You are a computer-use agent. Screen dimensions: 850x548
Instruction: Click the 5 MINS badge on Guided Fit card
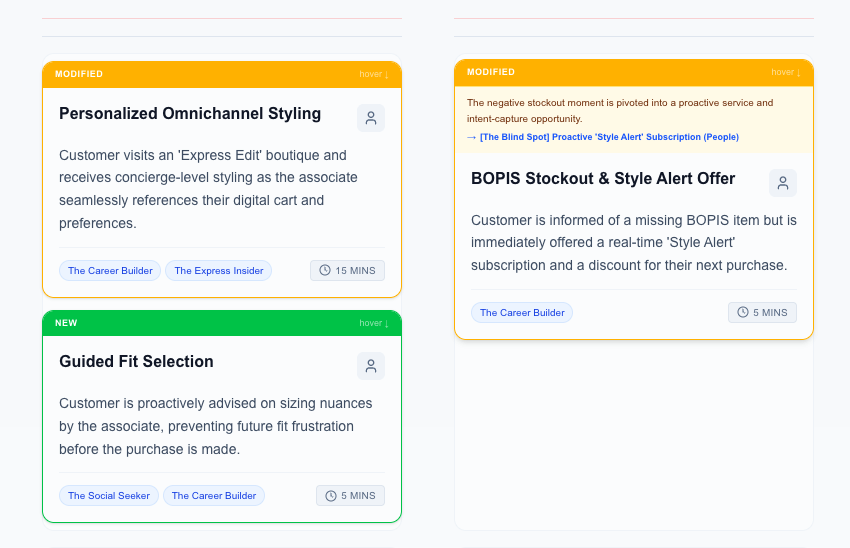(350, 496)
